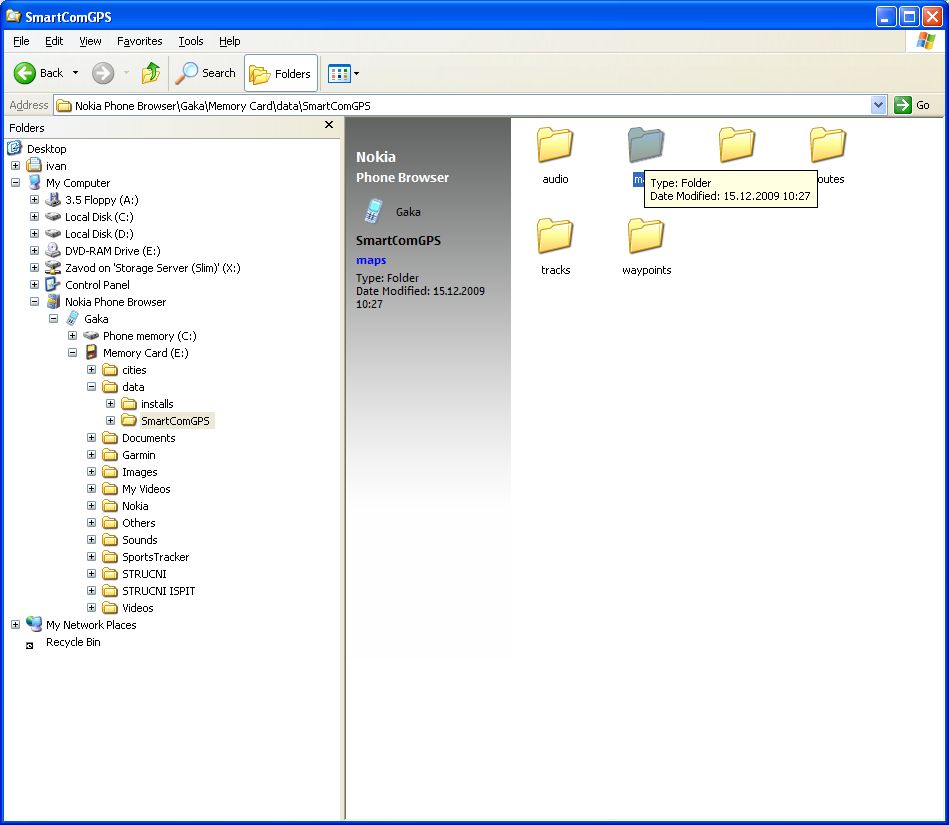This screenshot has width=949, height=825.
Task: Select the Gaka phone icon in tree
Action: [x=73, y=318]
